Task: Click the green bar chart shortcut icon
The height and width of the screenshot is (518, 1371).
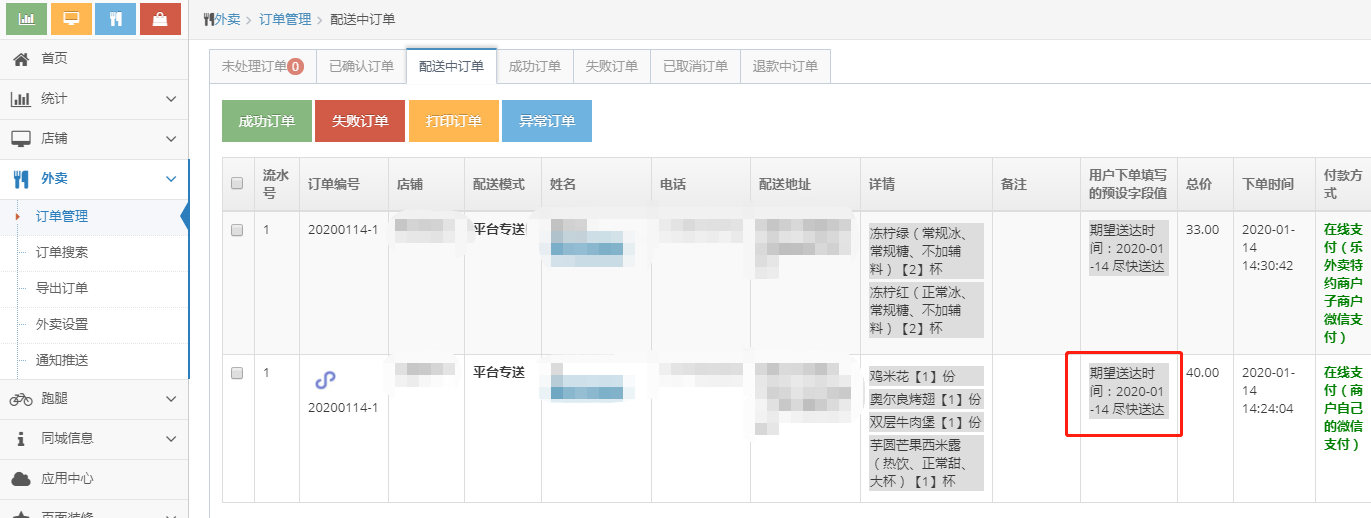Action: pyautogui.click(x=26, y=19)
